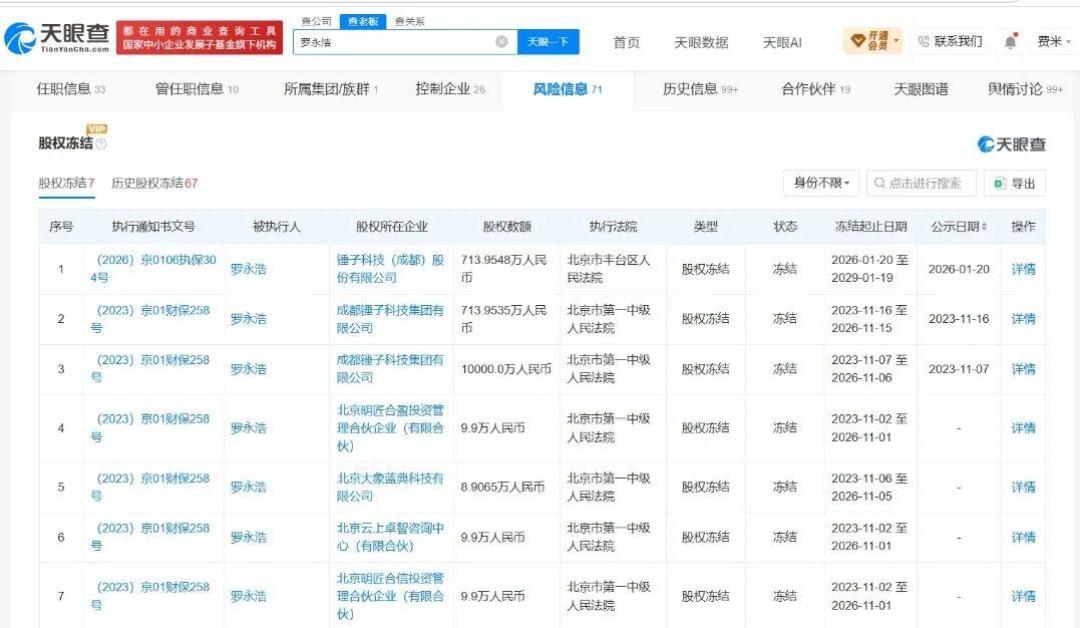Open 天眼数据 in the top navigation
The height and width of the screenshot is (628, 1080).
[701, 43]
